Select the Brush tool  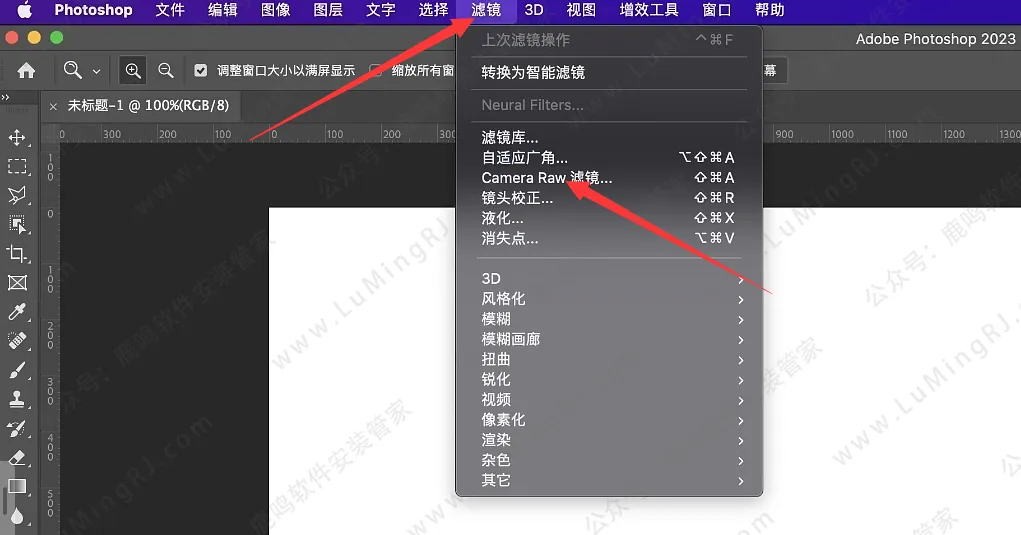tap(17, 370)
